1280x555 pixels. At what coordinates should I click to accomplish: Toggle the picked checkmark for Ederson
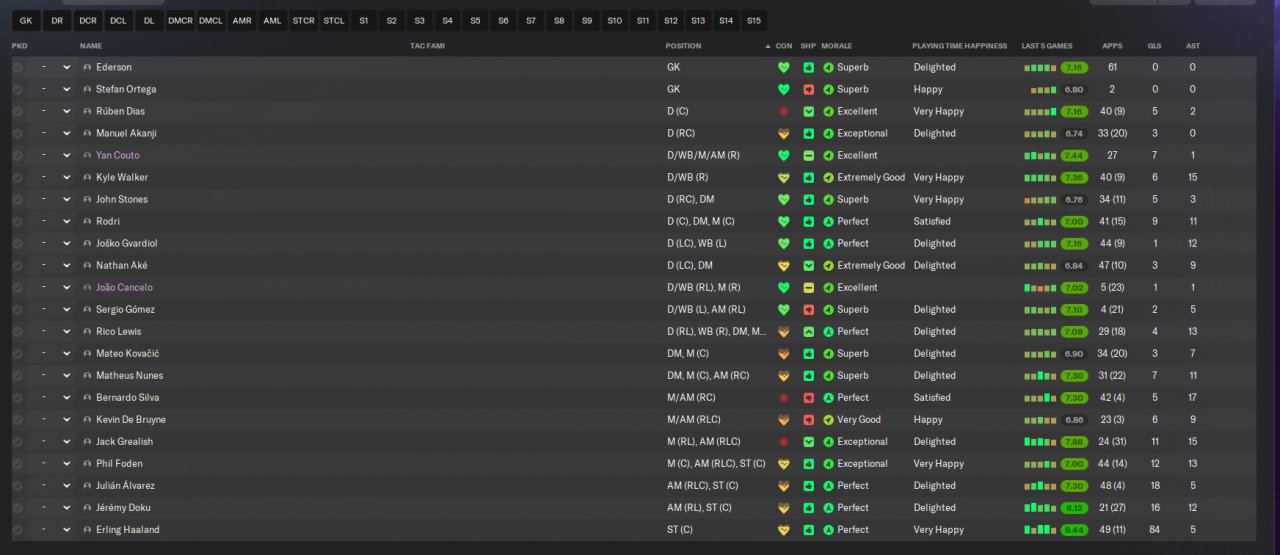[17, 67]
